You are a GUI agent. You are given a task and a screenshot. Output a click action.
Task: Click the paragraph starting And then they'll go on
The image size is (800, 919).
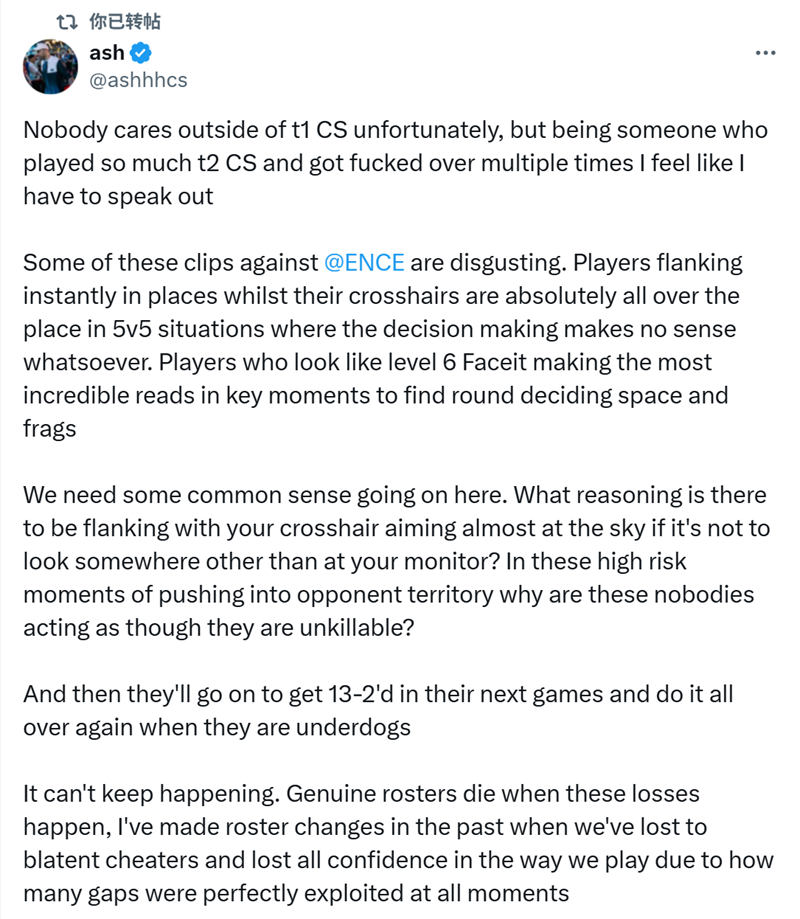(x=378, y=710)
